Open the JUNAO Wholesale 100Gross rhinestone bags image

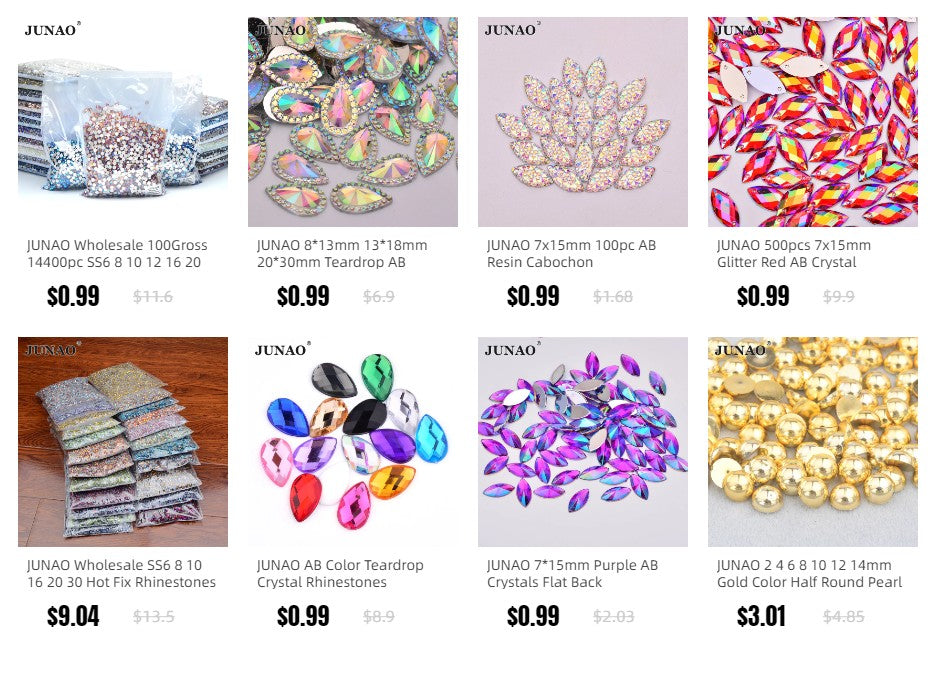click(x=123, y=122)
